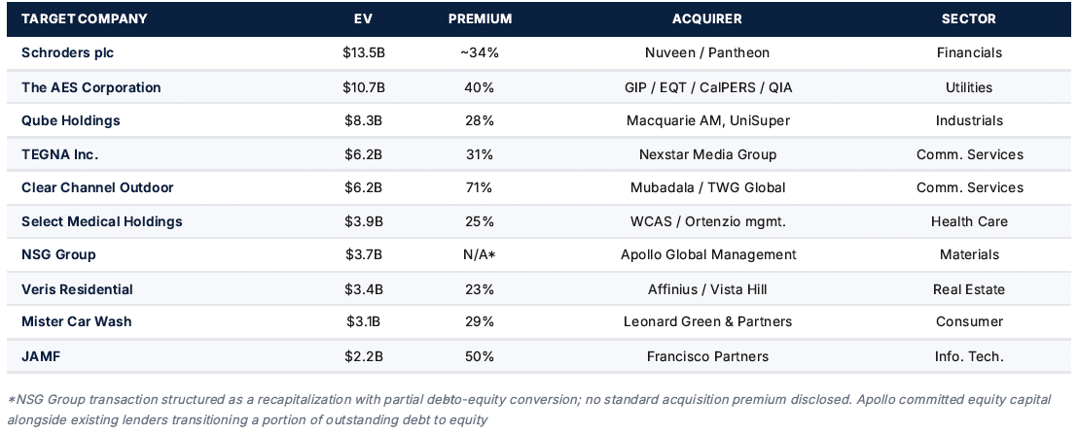Image resolution: width=1078 pixels, height=433 pixels.
Task: Click the EV column header
Action: (x=363, y=19)
